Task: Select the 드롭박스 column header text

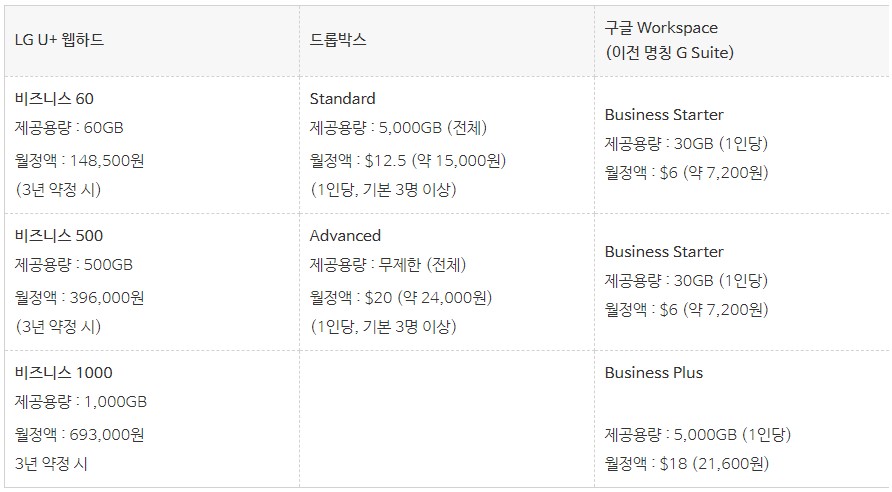Action: tap(338, 40)
